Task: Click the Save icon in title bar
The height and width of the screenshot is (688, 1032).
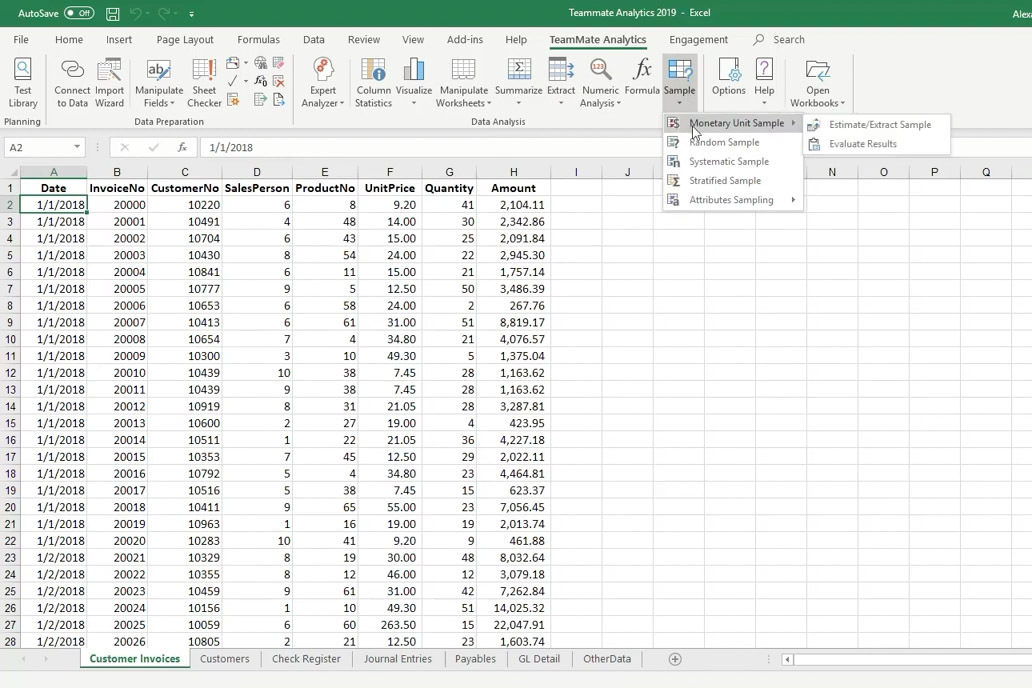Action: click(x=113, y=14)
